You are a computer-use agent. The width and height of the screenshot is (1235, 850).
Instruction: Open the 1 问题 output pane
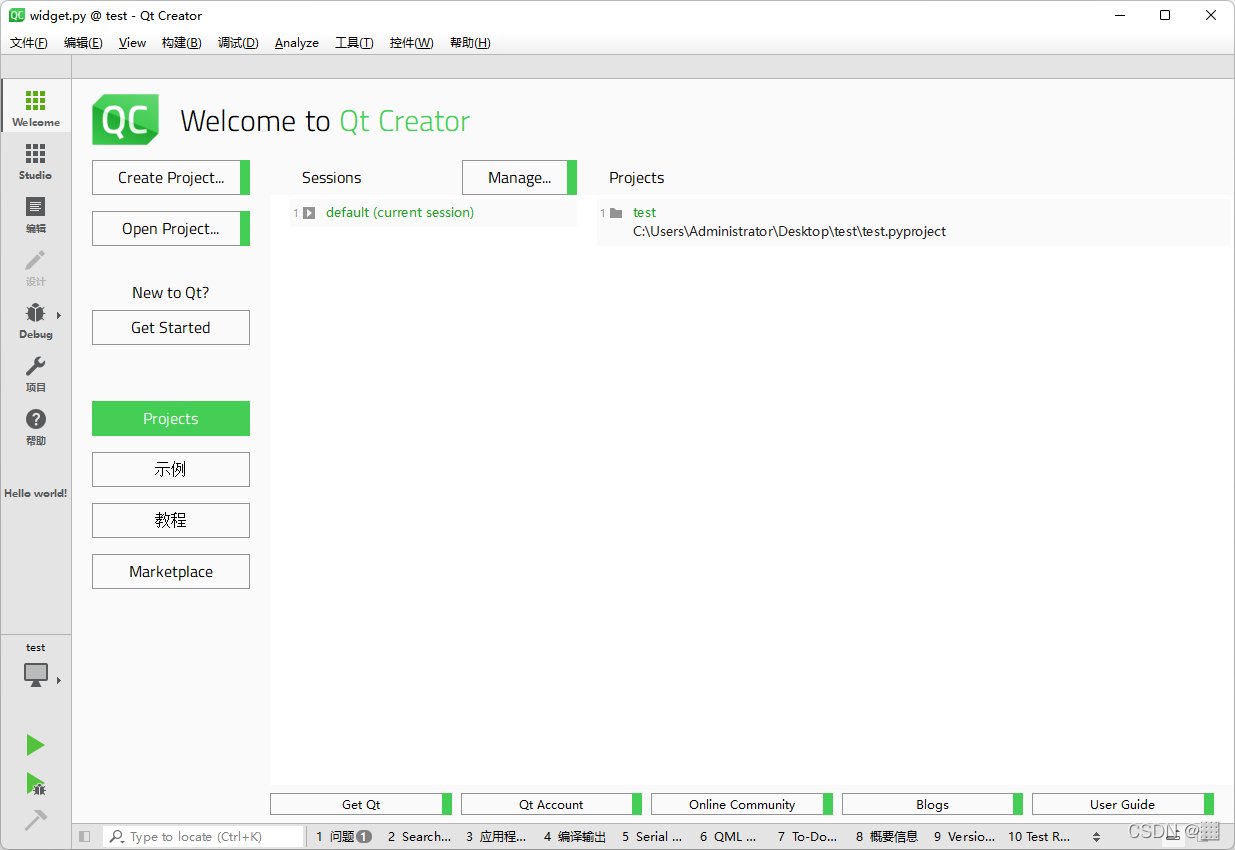tap(344, 836)
